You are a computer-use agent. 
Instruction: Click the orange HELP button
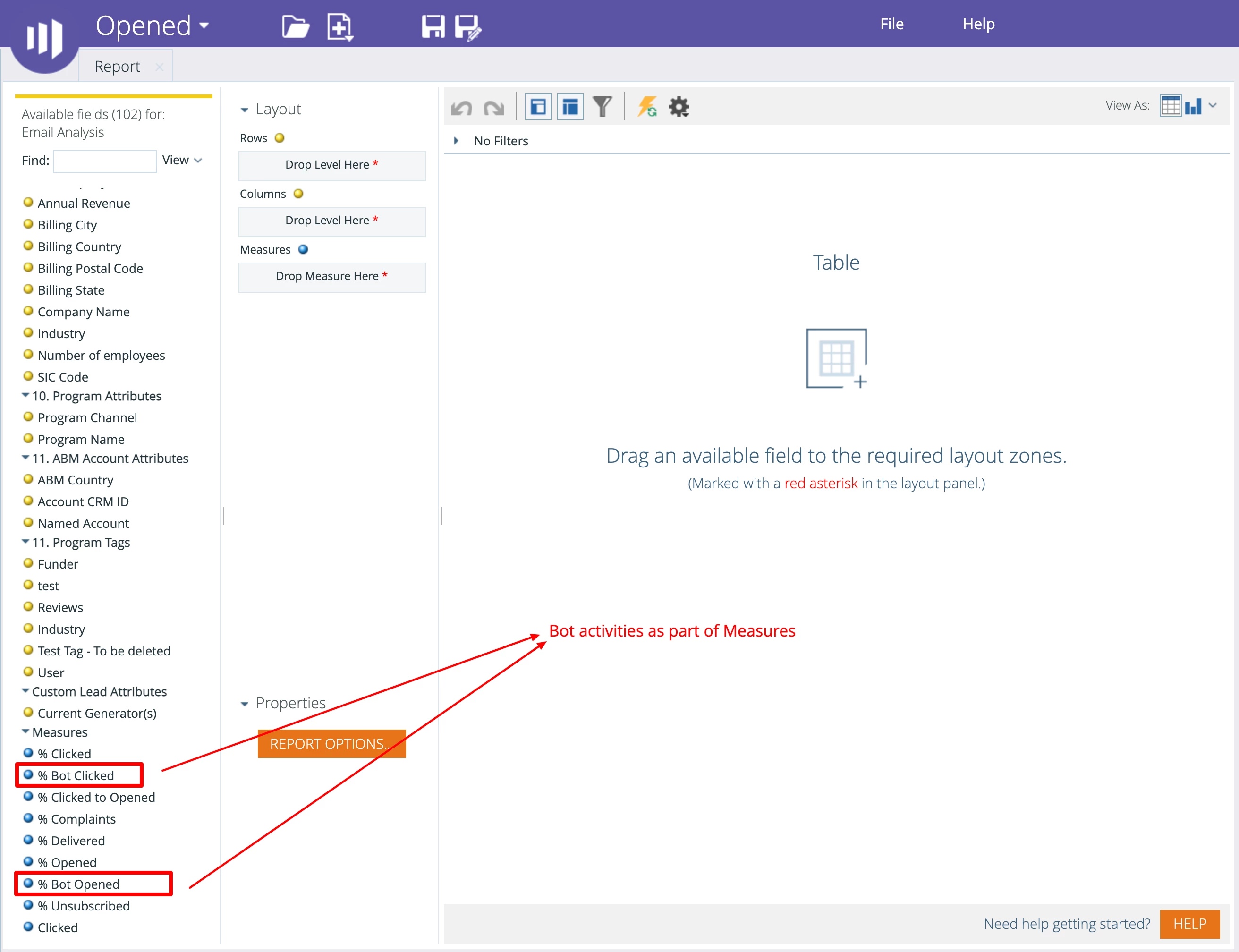pyautogui.click(x=1189, y=924)
